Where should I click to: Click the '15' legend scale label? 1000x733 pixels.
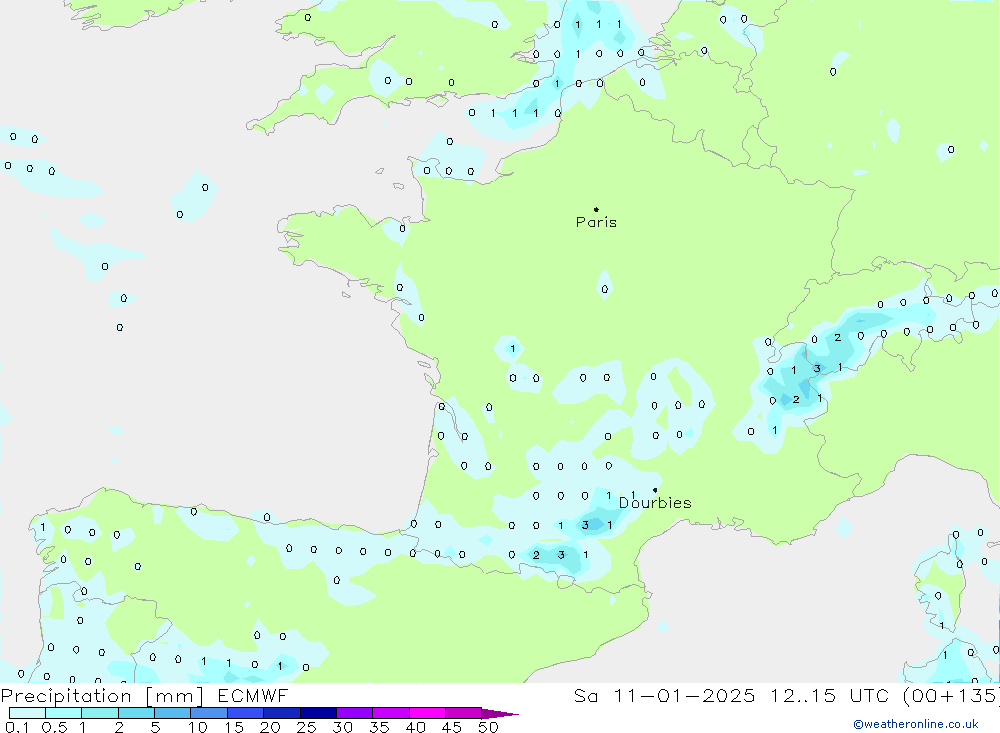coord(234,727)
